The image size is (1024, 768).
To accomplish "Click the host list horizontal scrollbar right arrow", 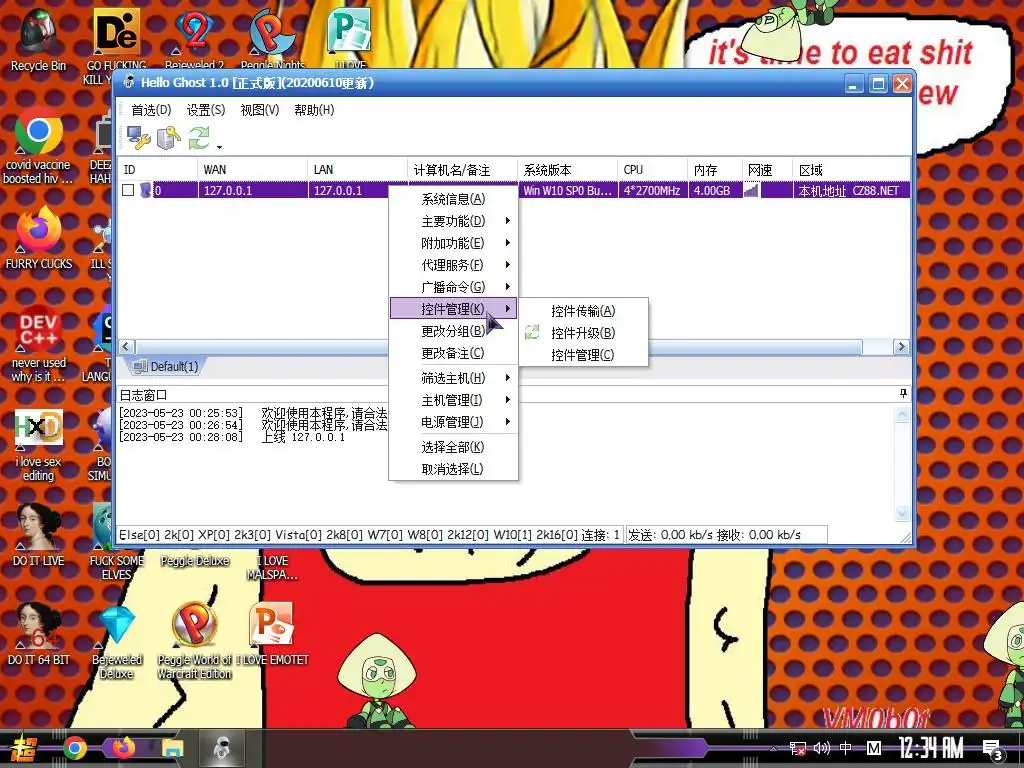I will coord(901,347).
